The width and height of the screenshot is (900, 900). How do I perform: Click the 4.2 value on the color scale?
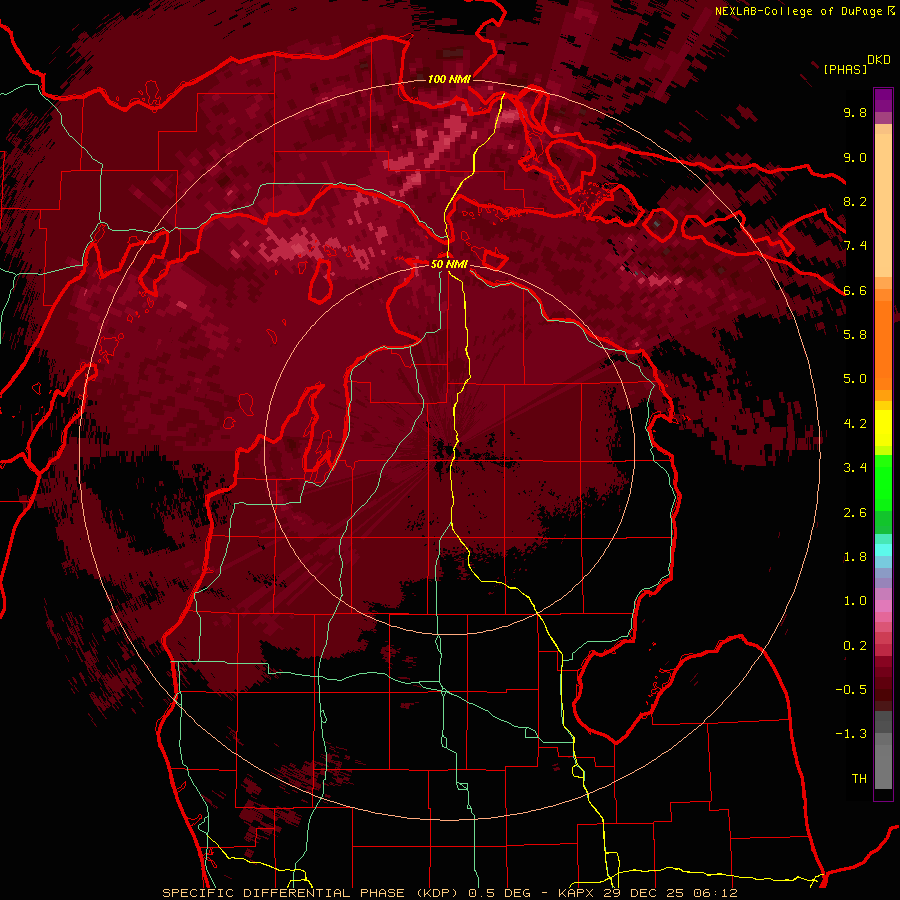click(x=855, y=424)
